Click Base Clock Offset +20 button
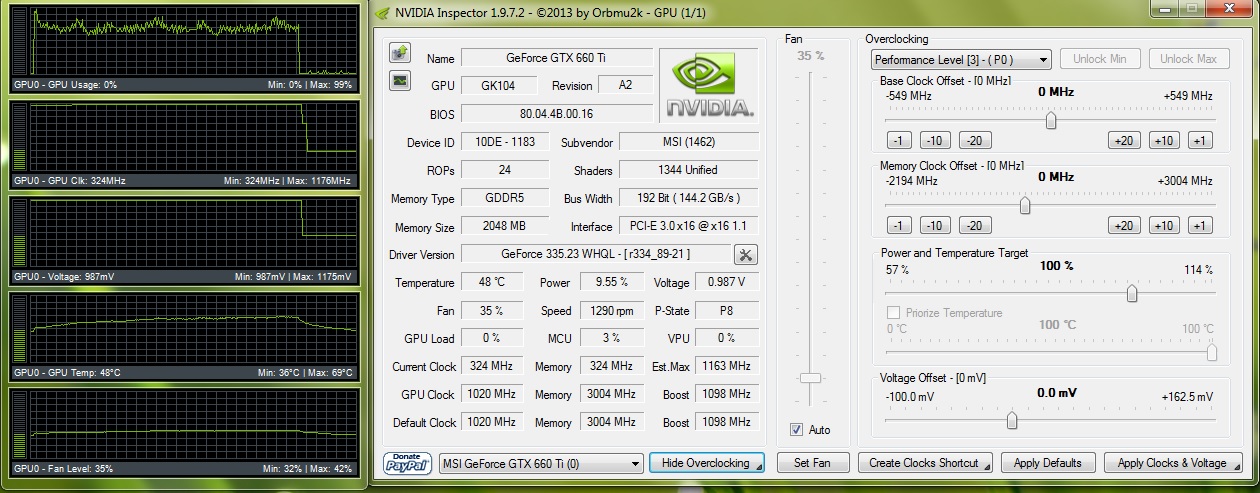Viewport: 1260px width, 493px height. [x=1124, y=141]
